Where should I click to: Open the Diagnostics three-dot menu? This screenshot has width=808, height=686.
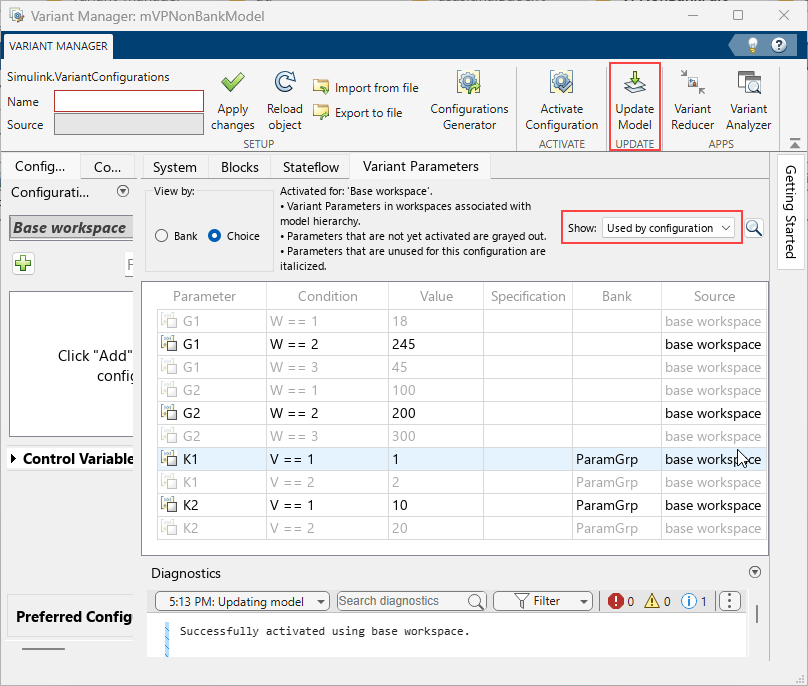point(729,601)
